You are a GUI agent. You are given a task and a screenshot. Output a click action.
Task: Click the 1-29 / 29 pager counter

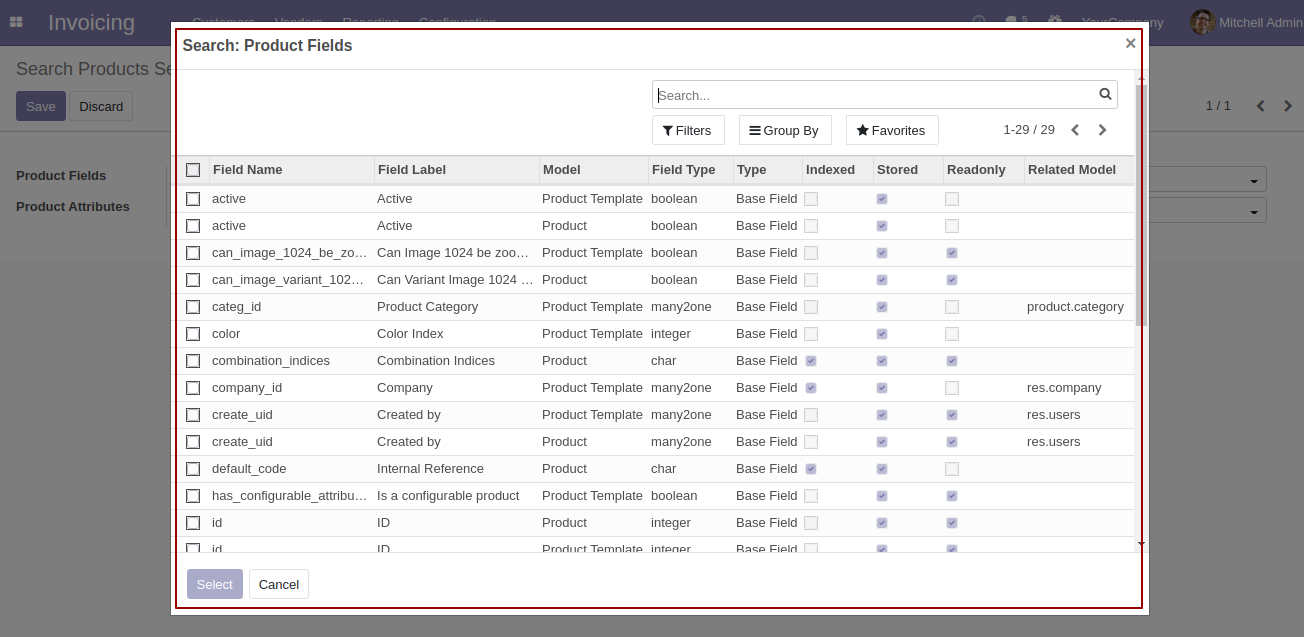pyautogui.click(x=1029, y=130)
